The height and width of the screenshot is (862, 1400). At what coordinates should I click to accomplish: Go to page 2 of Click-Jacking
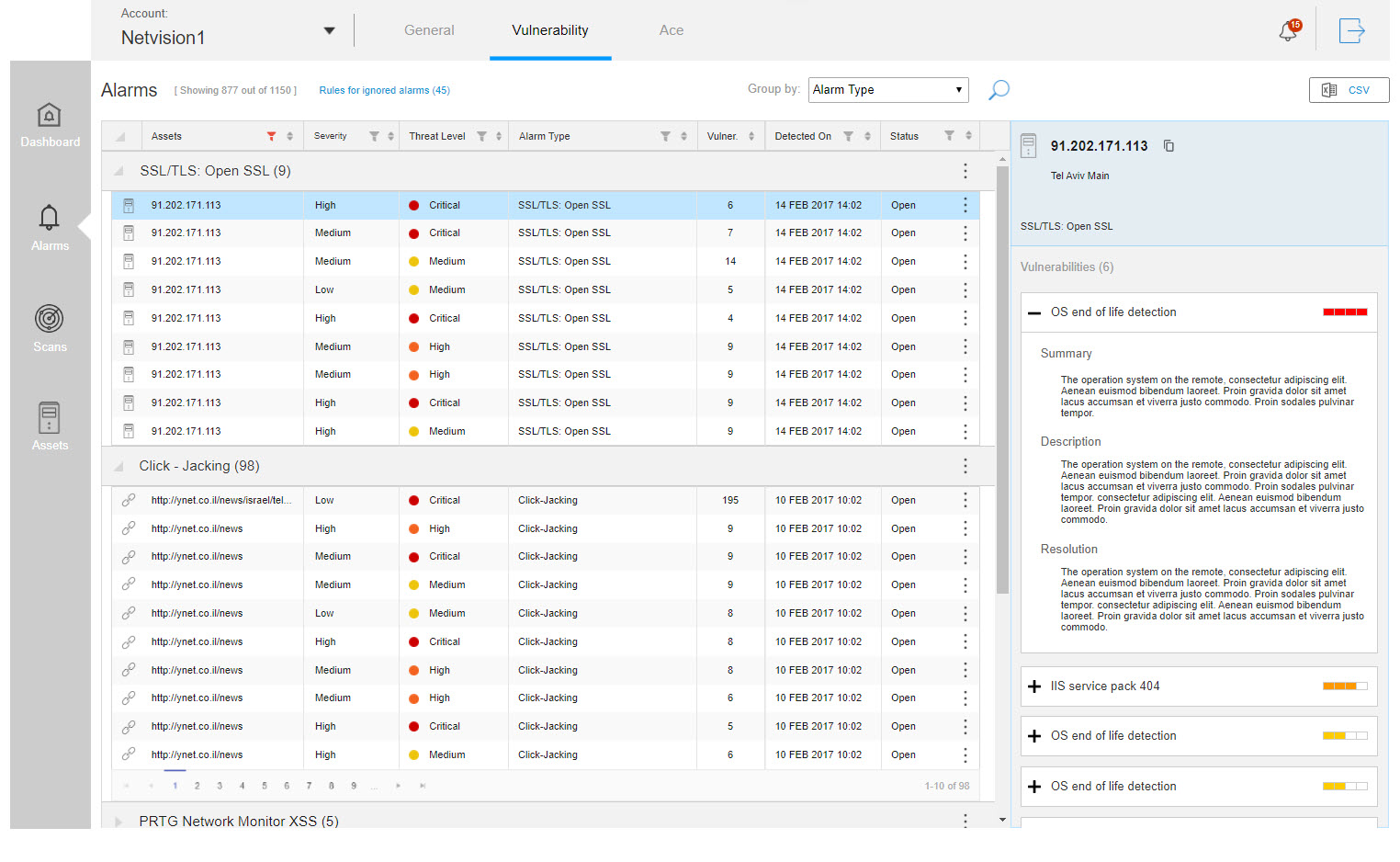pos(197,786)
